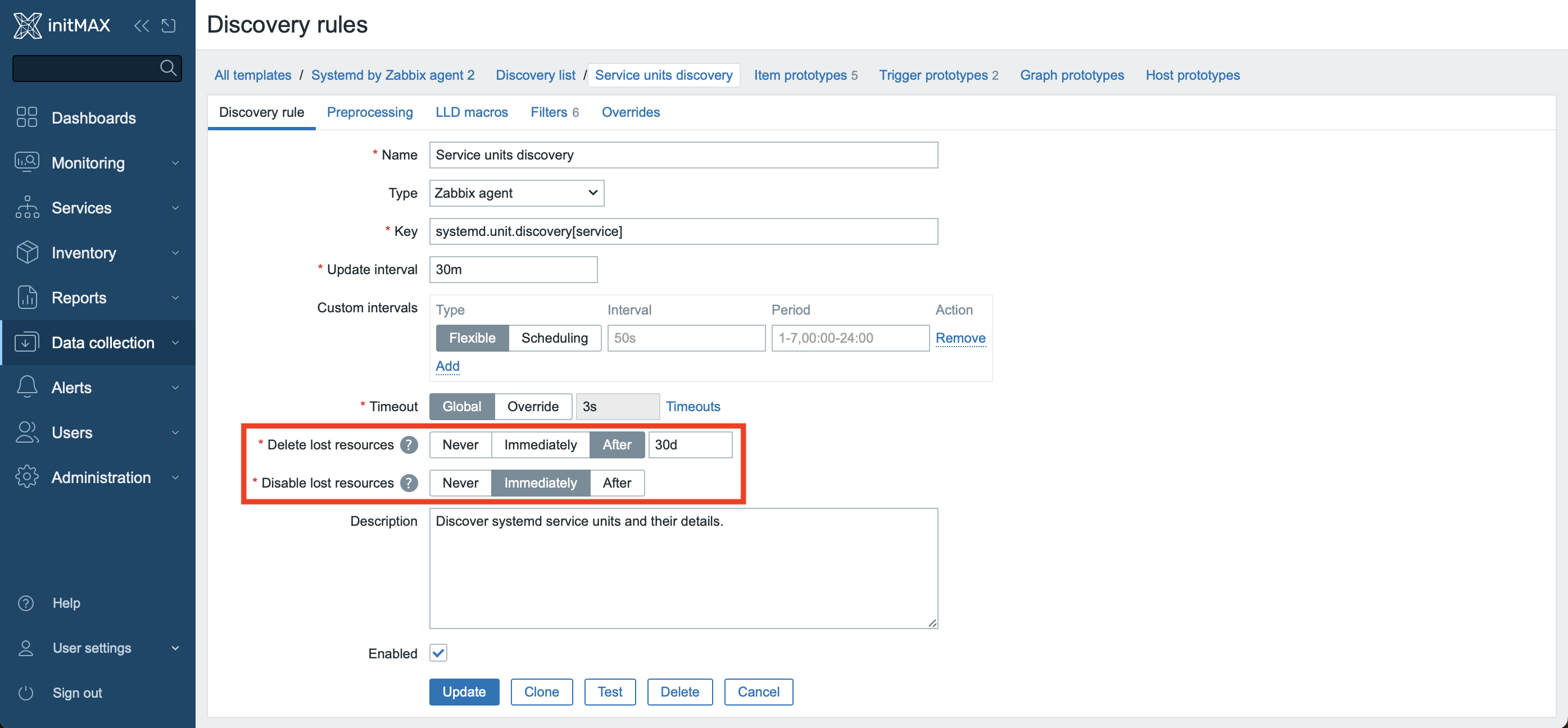Uncheck the Enabled checkbox

pyautogui.click(x=438, y=653)
